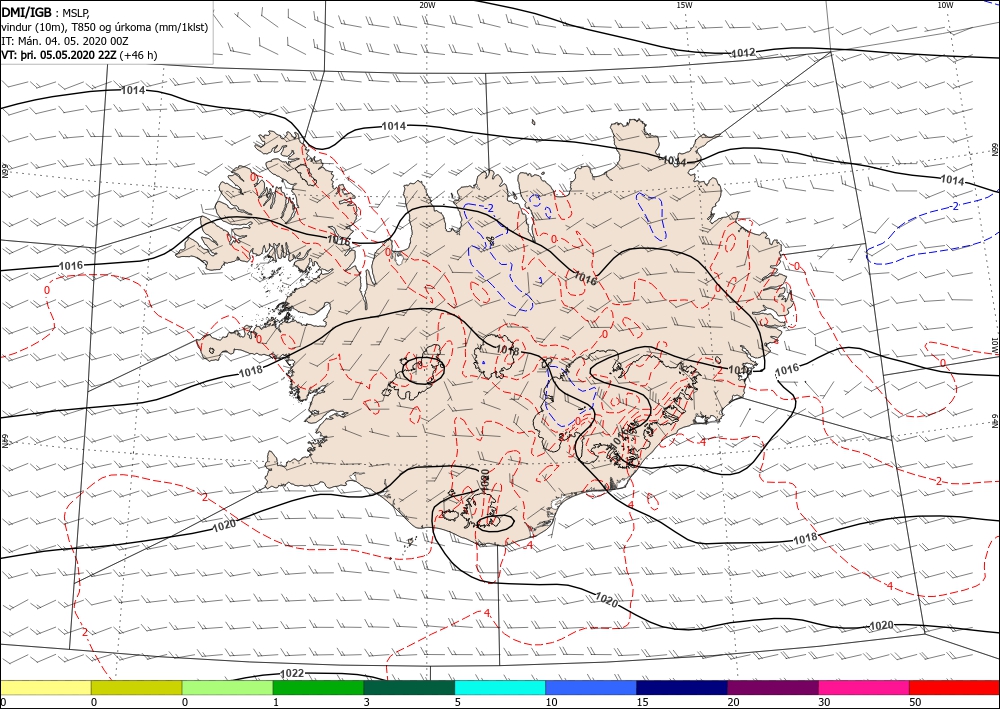The width and height of the screenshot is (1000, 709).
Task: Click the legend value '1'
Action: (x=276, y=703)
